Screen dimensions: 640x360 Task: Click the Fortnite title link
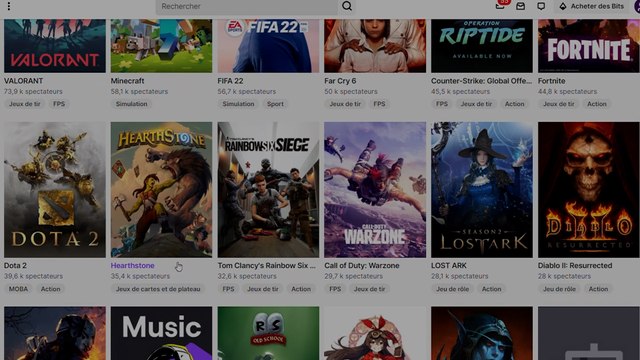point(551,81)
